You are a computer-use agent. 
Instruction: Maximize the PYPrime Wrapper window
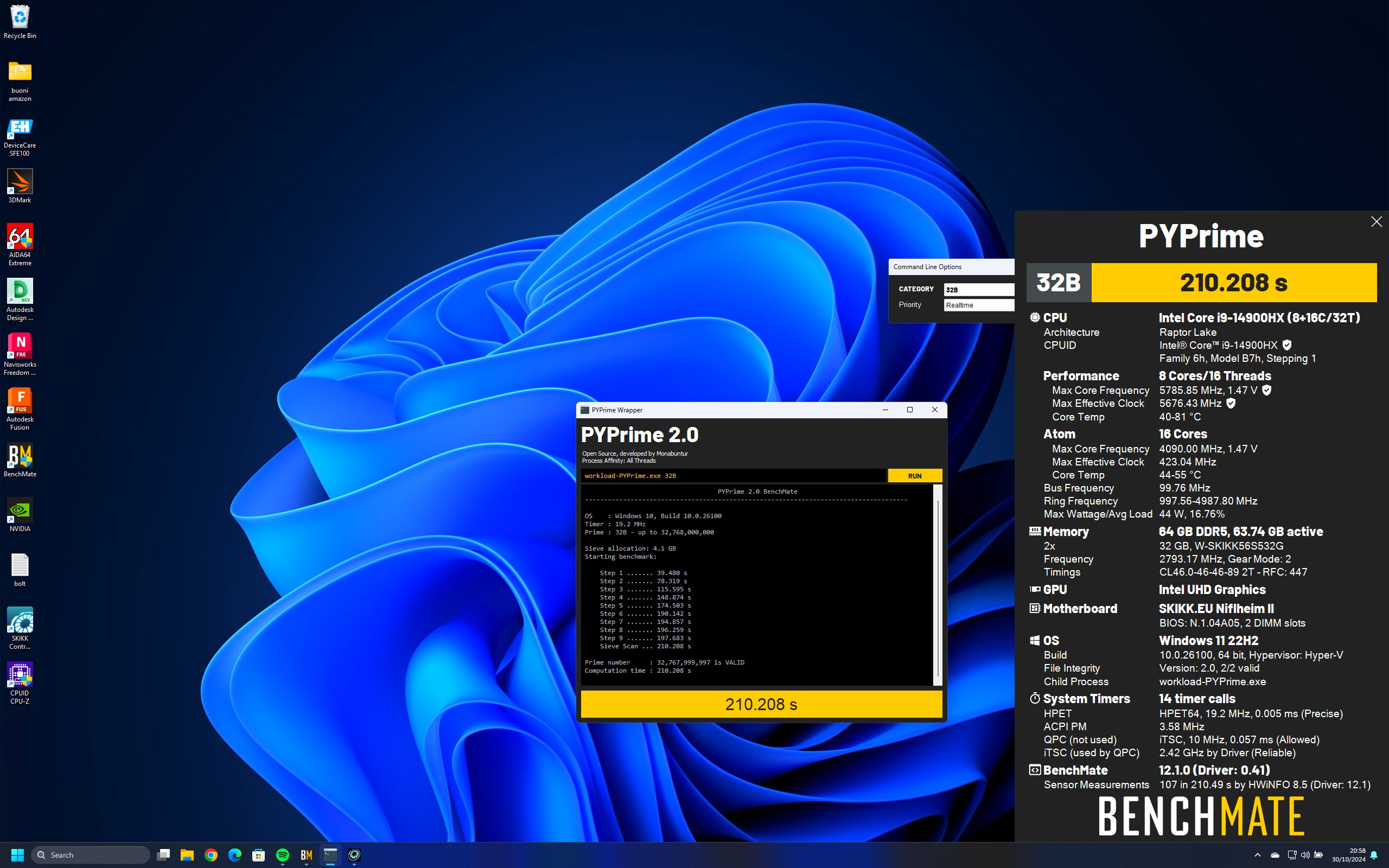pyautogui.click(x=910, y=410)
